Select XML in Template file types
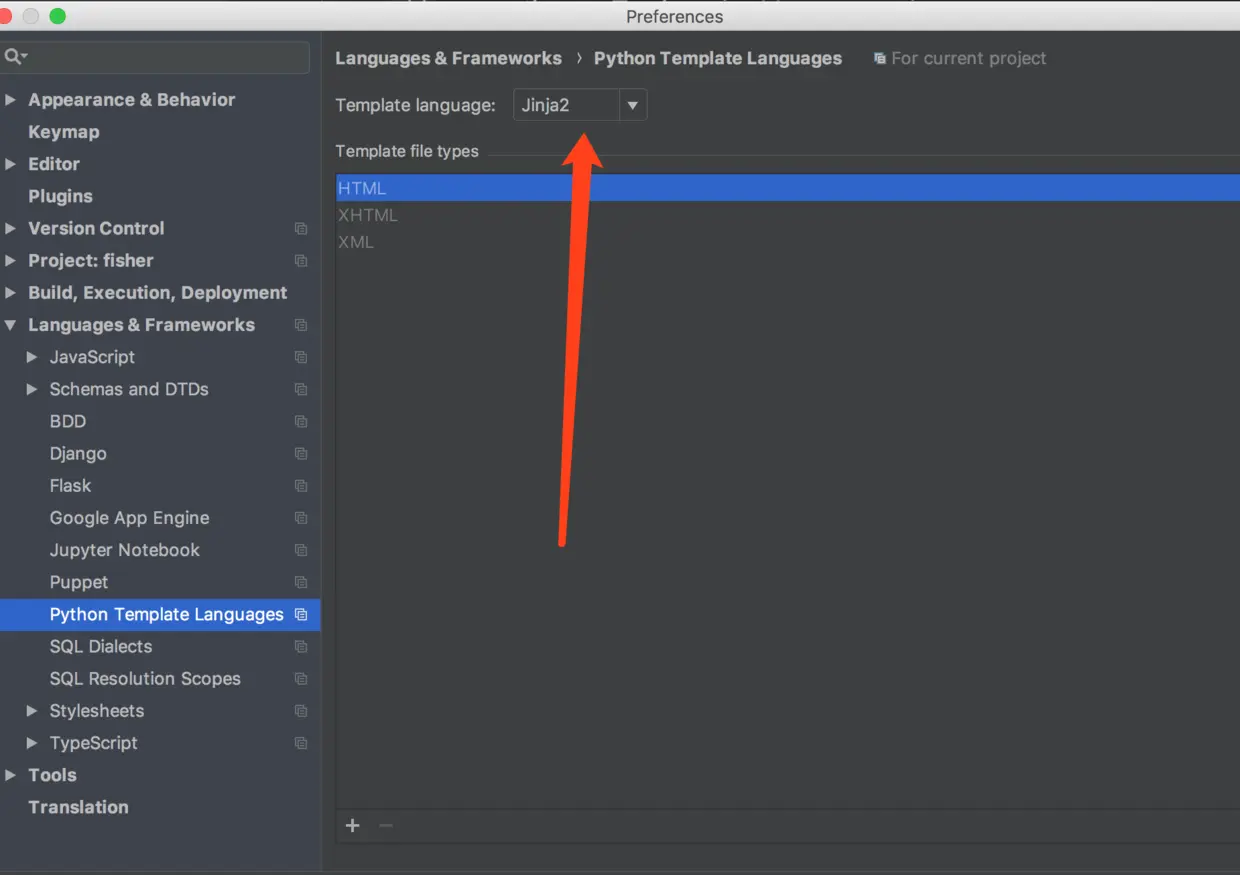The width and height of the screenshot is (1240, 875). (788, 242)
